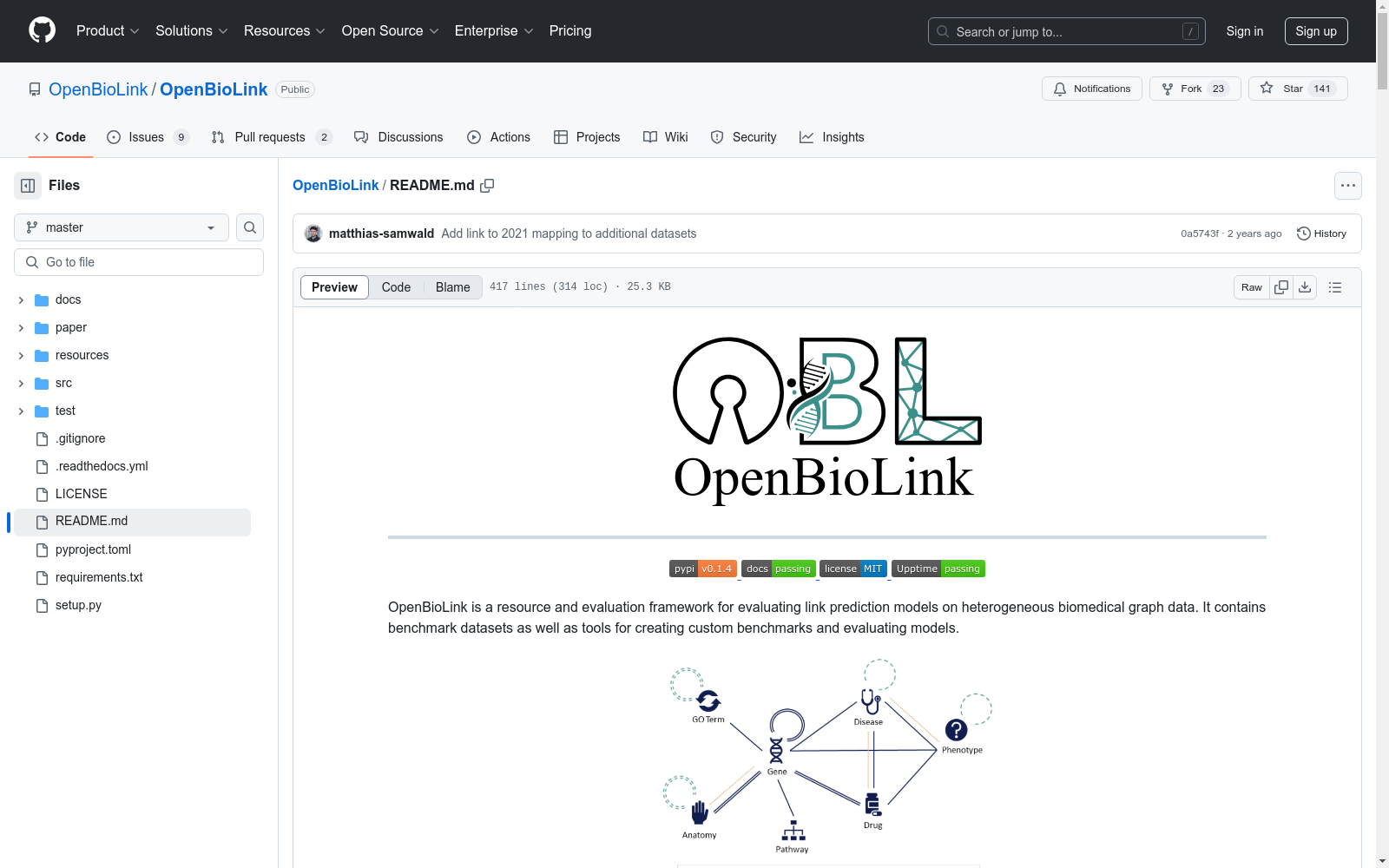
Task: Click the Sign up button
Action: [1316, 30]
